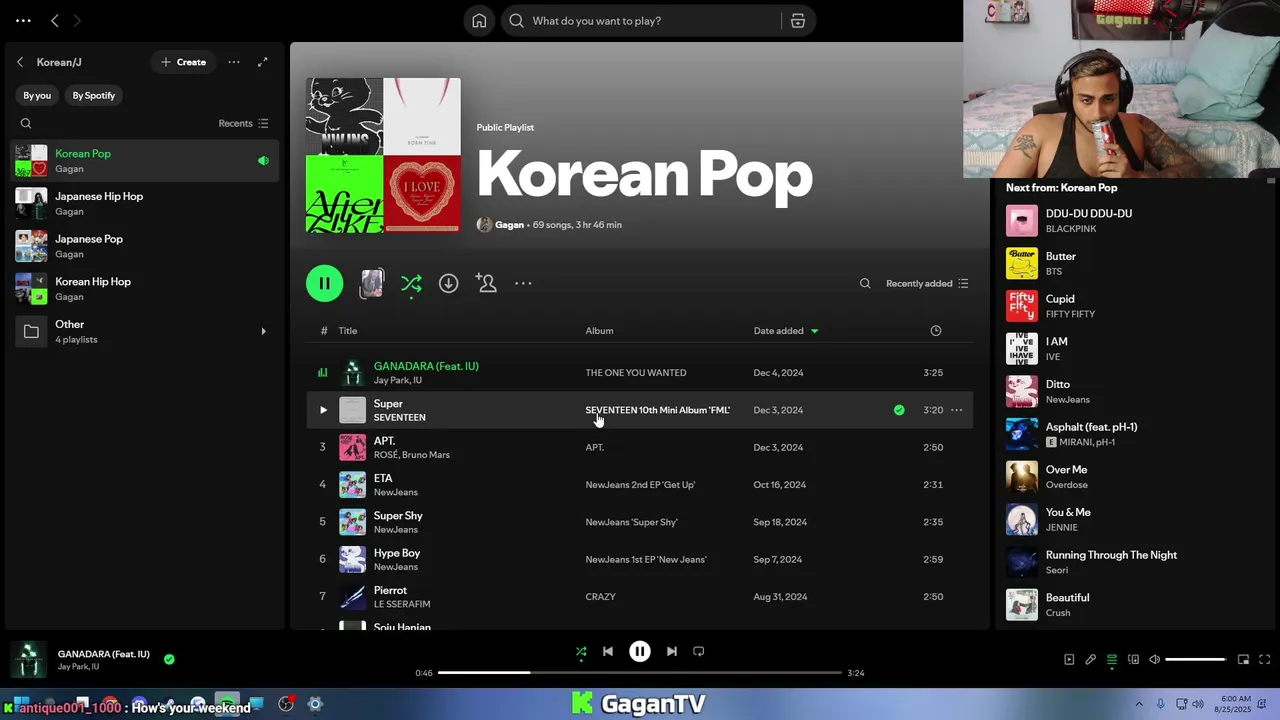Sort by duration clock column icon
The image size is (1280, 720).
click(x=935, y=331)
